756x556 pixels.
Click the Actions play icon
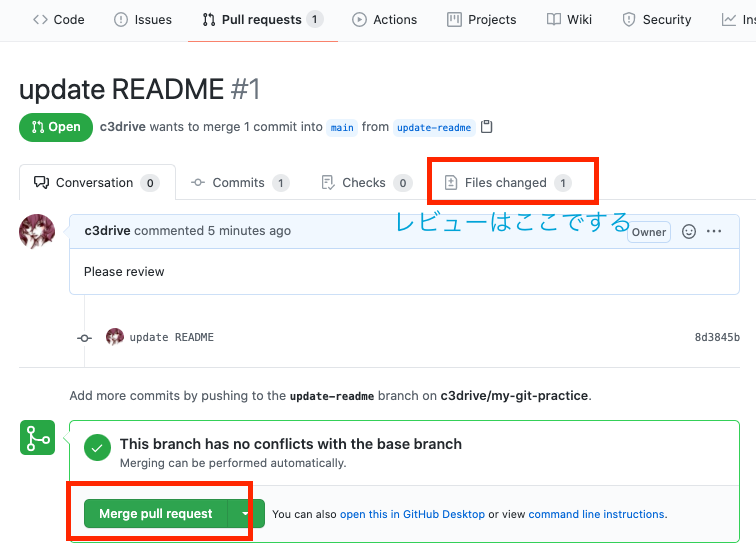click(x=359, y=20)
